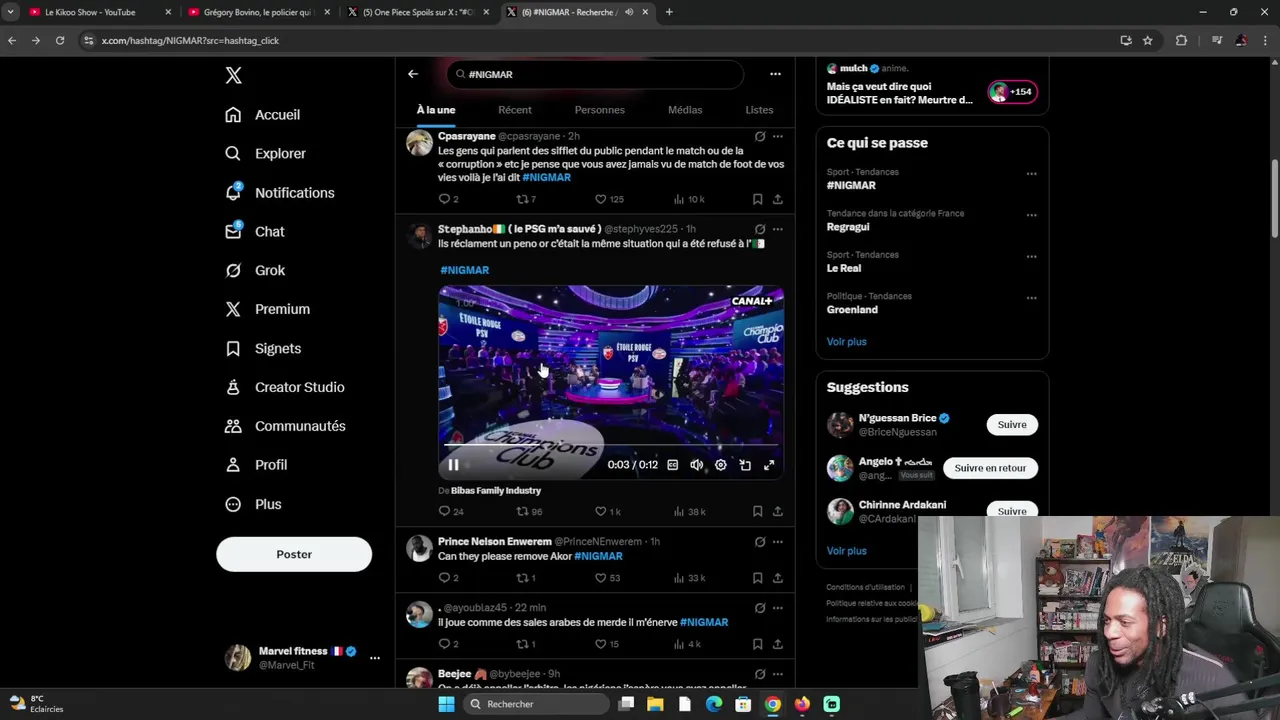This screenshot has width=1280, height=720.
Task: Open Profil page
Action: coord(257,465)
